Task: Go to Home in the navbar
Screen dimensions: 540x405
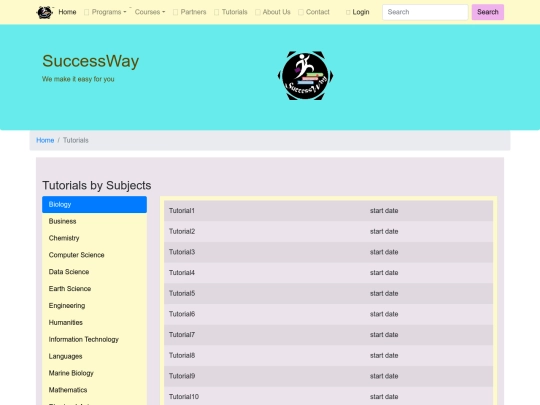Action: pos(67,12)
